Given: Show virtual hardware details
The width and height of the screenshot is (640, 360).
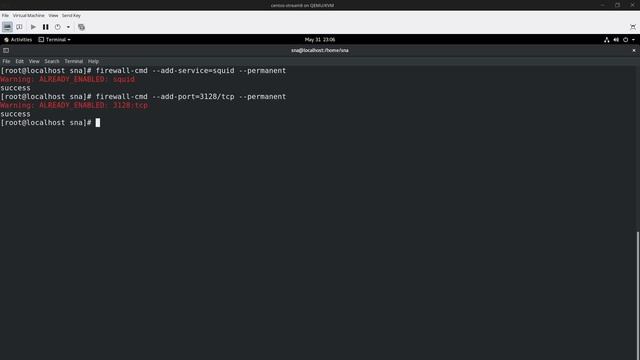Looking at the screenshot, I should click(x=19, y=27).
